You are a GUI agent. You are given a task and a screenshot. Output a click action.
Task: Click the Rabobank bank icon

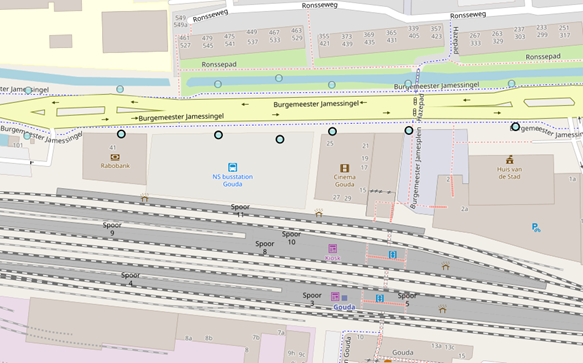pyautogui.click(x=115, y=157)
